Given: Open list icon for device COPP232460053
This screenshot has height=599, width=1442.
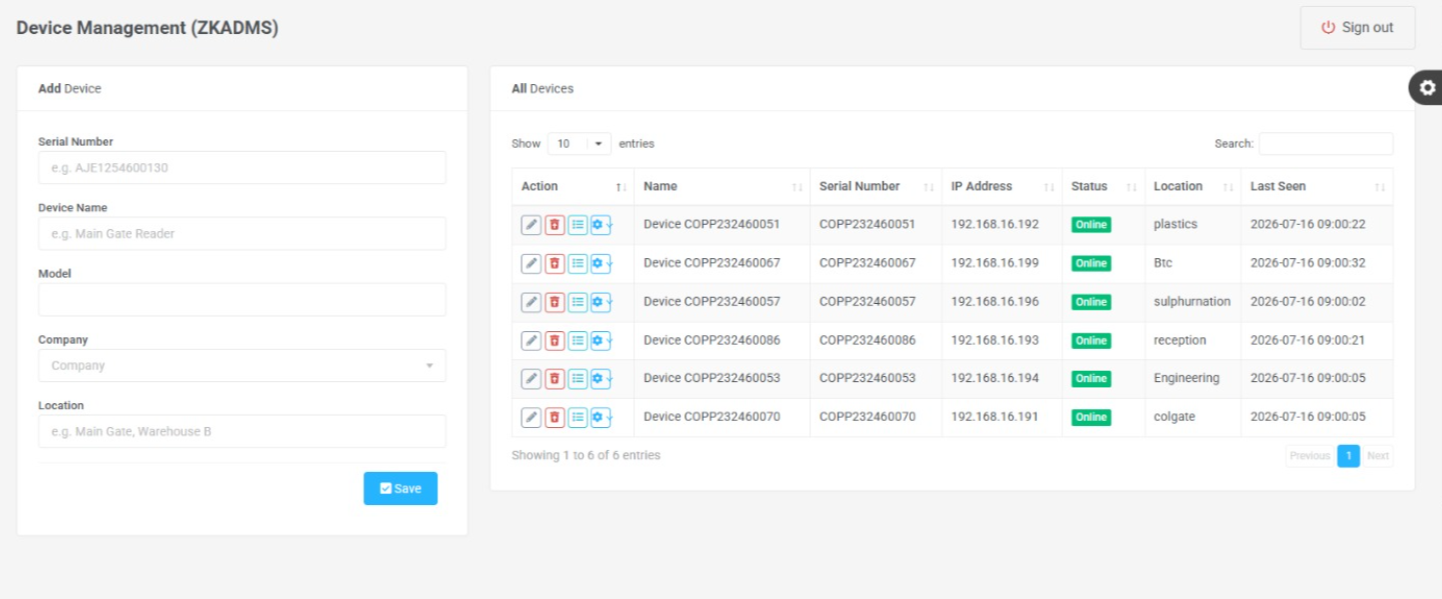Looking at the screenshot, I should click(578, 378).
